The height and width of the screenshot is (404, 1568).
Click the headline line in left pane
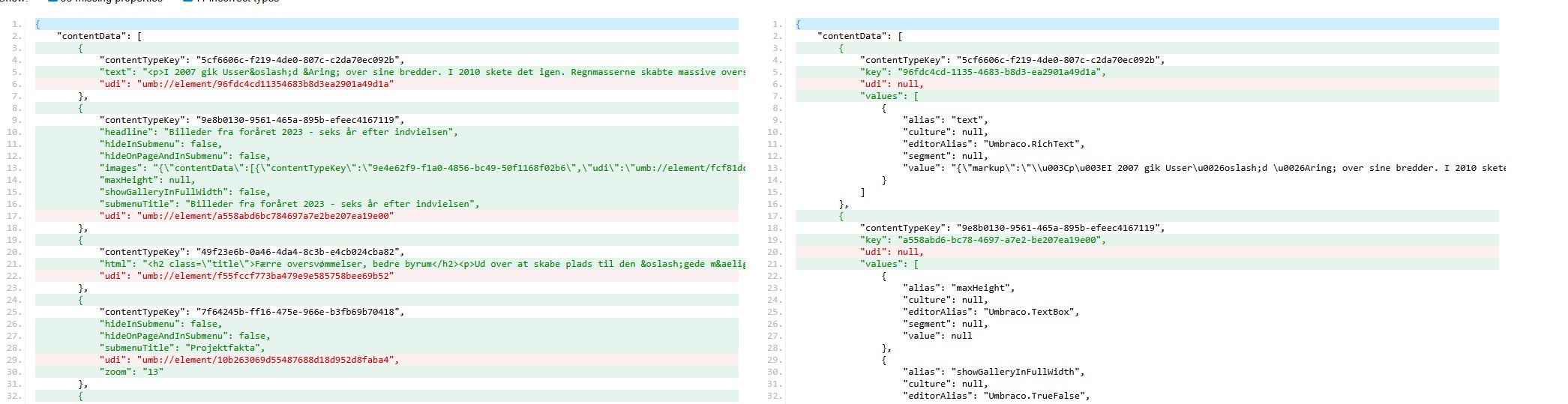click(278, 132)
